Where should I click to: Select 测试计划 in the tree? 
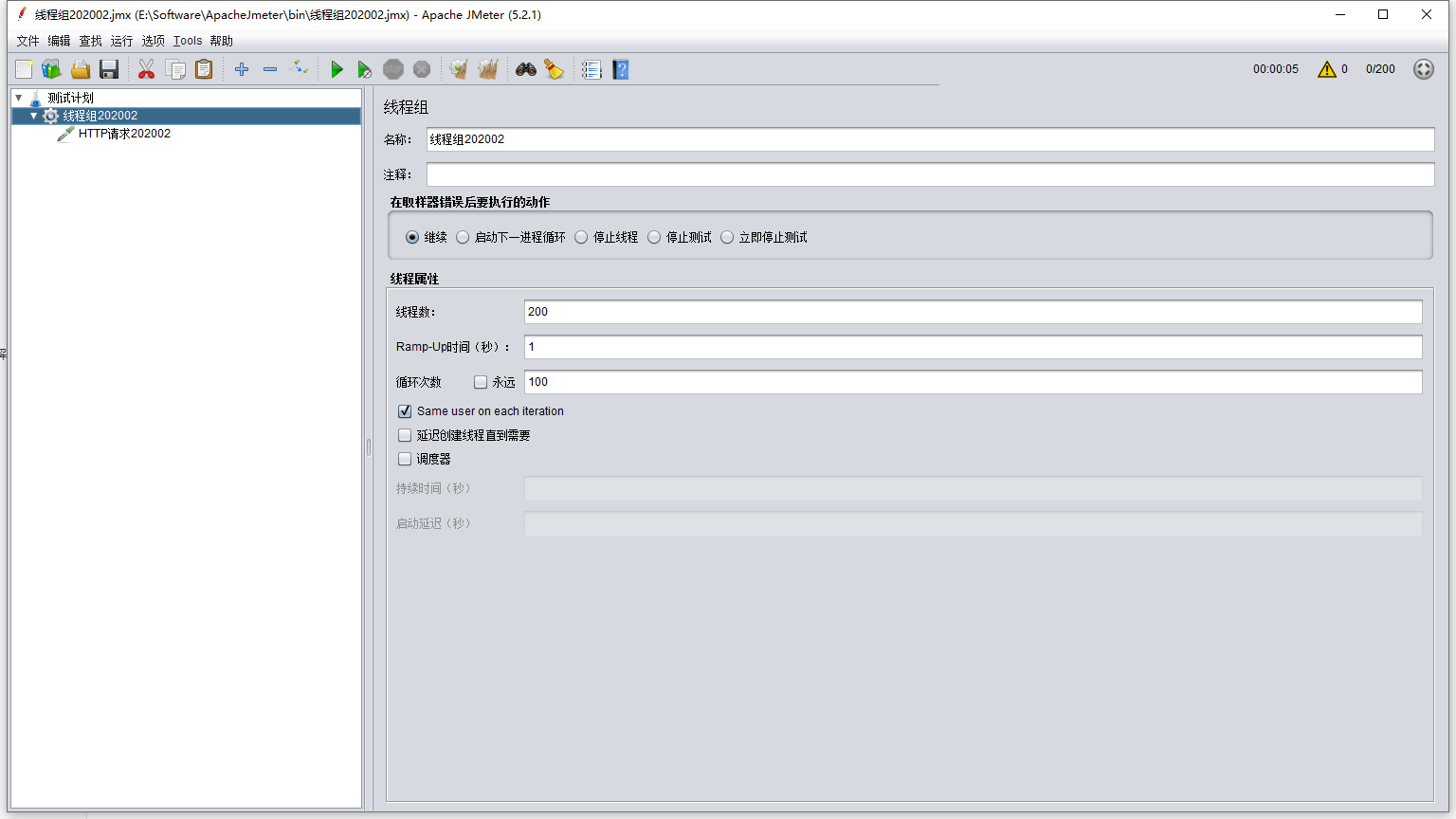70,98
